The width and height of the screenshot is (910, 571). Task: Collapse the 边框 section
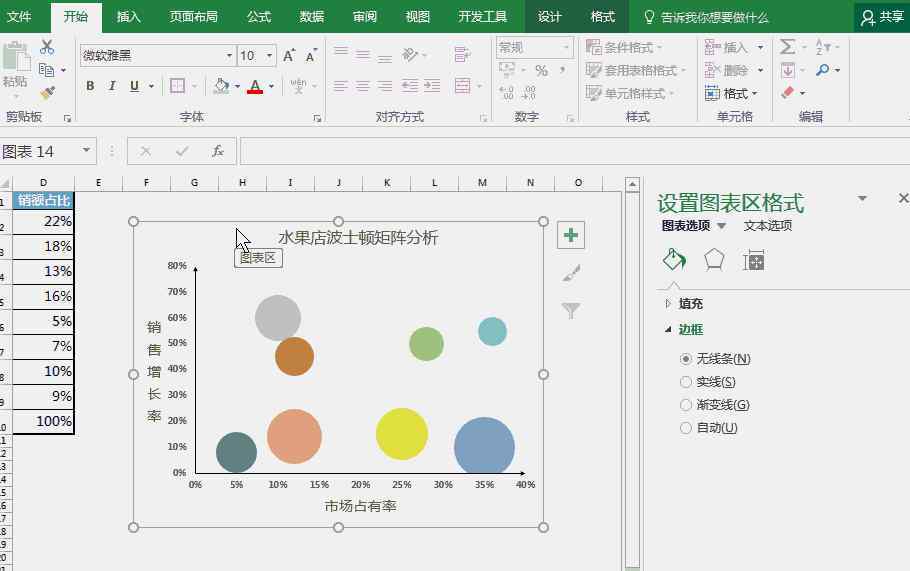pos(668,330)
